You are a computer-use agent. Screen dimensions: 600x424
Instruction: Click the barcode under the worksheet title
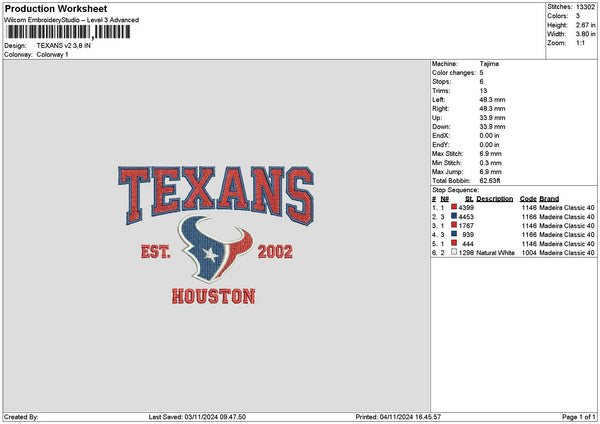68,32
